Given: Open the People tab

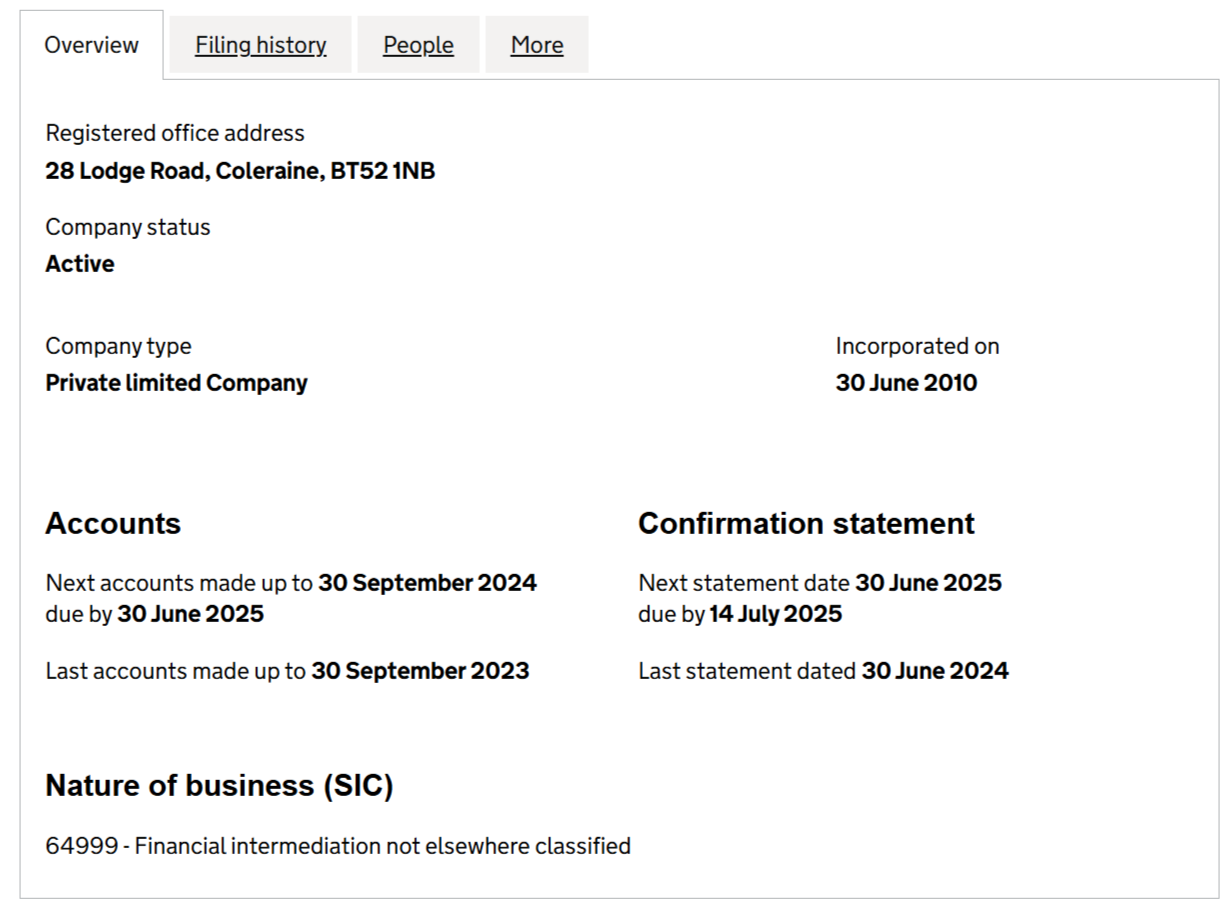Looking at the screenshot, I should tap(418, 44).
